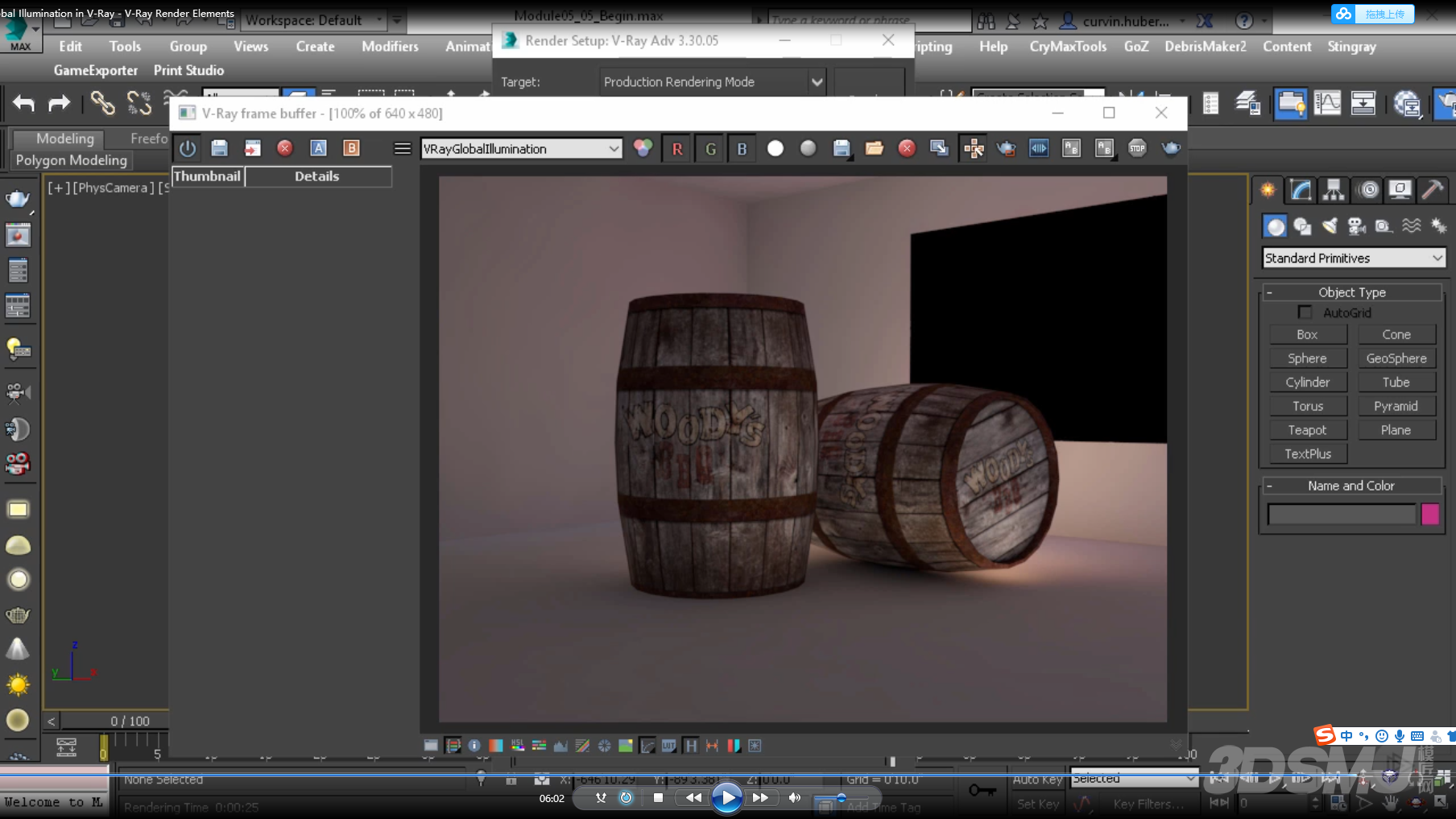
Task: Duplicate render to Max frame buffer
Action: 939,148
